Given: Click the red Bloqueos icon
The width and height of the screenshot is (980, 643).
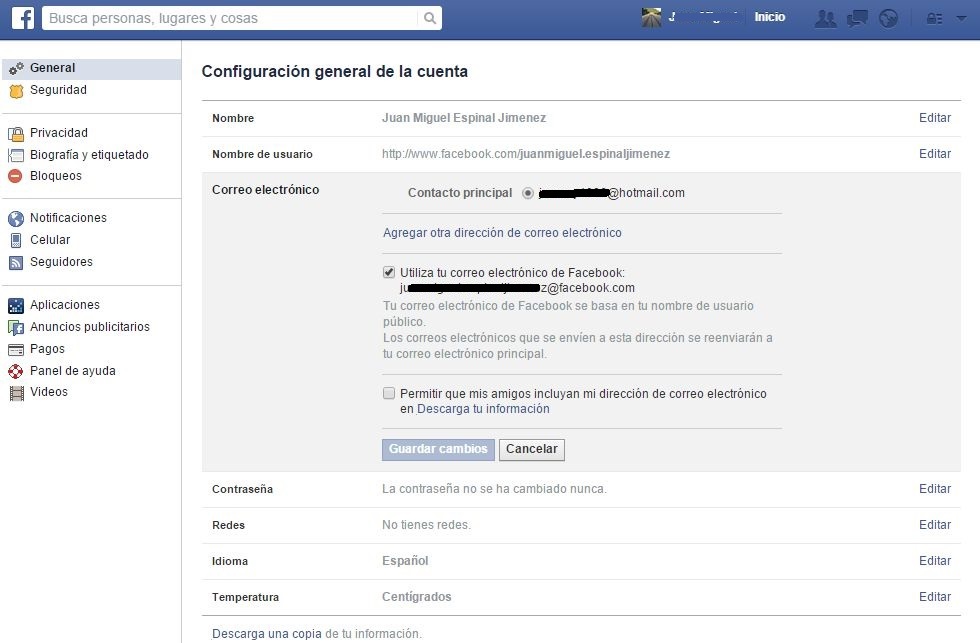Looking at the screenshot, I should click(x=16, y=176).
